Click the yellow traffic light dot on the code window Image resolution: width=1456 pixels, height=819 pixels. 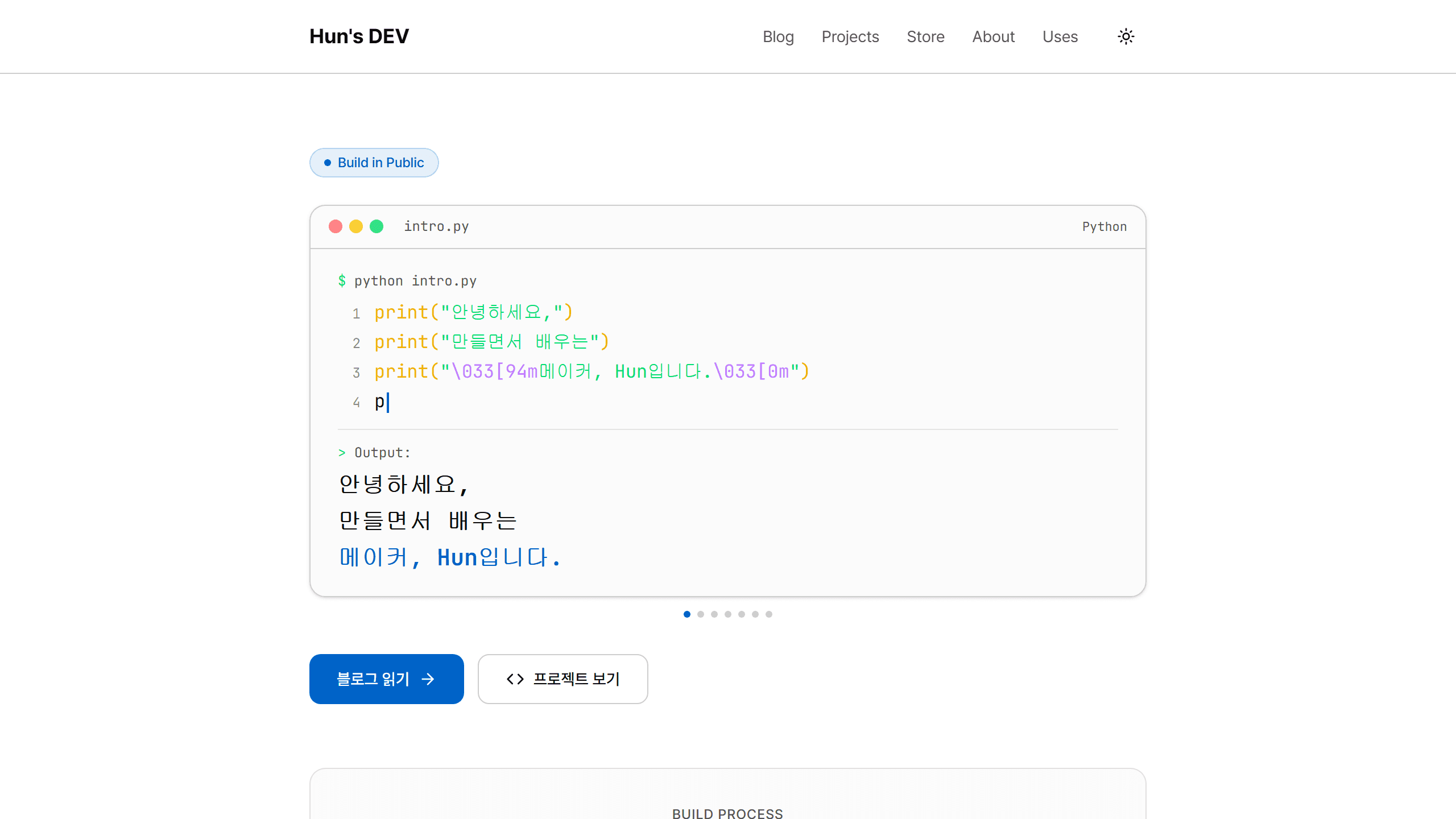click(356, 226)
